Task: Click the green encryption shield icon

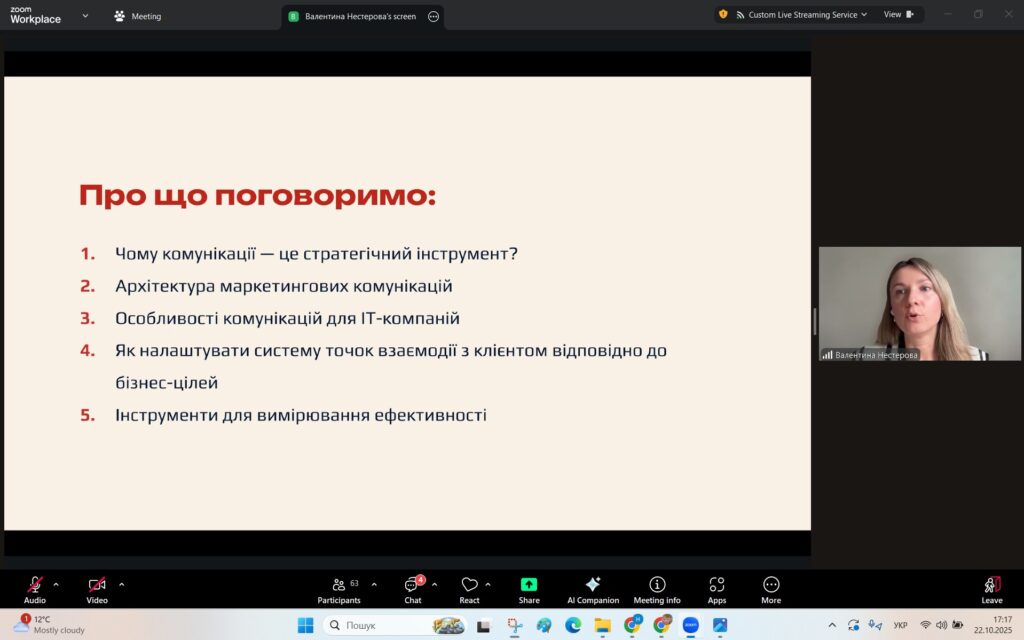Action: pyautogui.click(x=723, y=15)
